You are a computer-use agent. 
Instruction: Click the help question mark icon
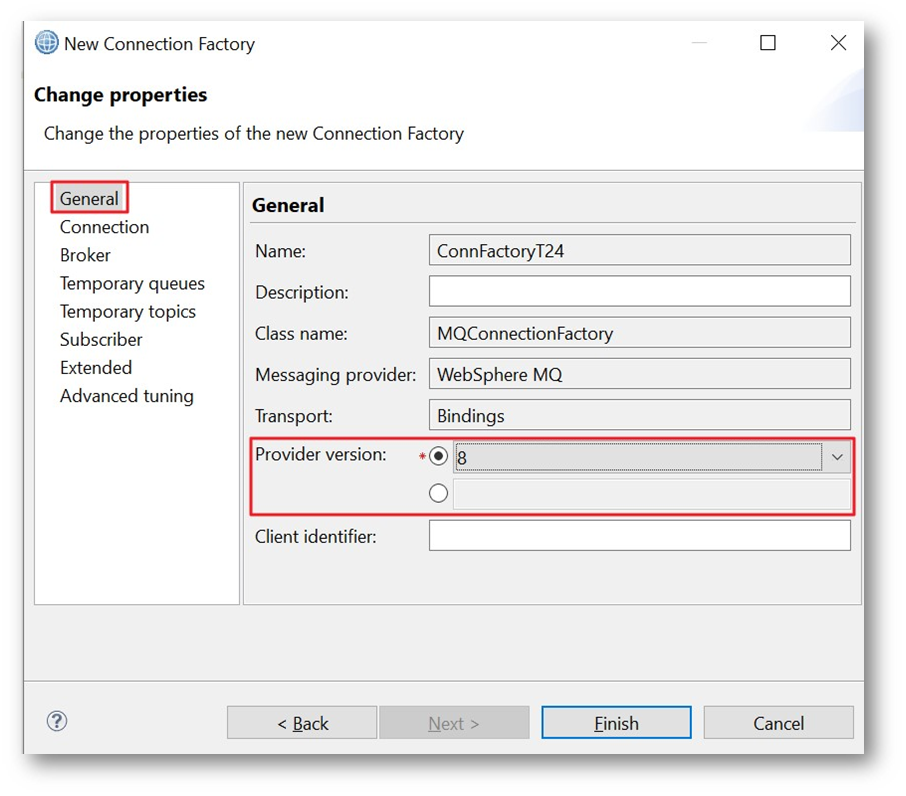click(x=57, y=721)
